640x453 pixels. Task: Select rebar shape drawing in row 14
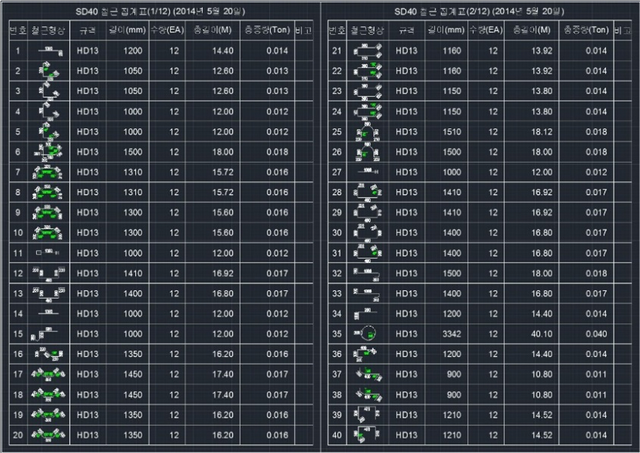[49, 313]
